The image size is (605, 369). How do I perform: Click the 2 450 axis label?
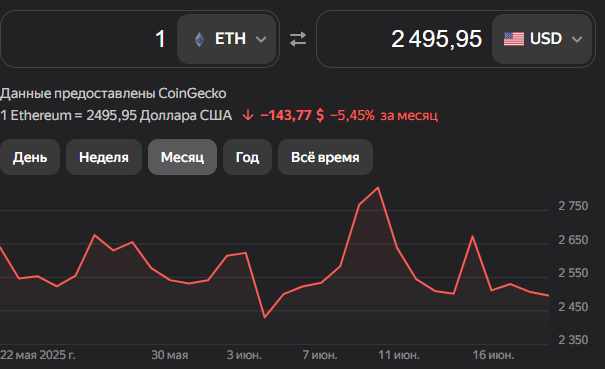(573, 307)
